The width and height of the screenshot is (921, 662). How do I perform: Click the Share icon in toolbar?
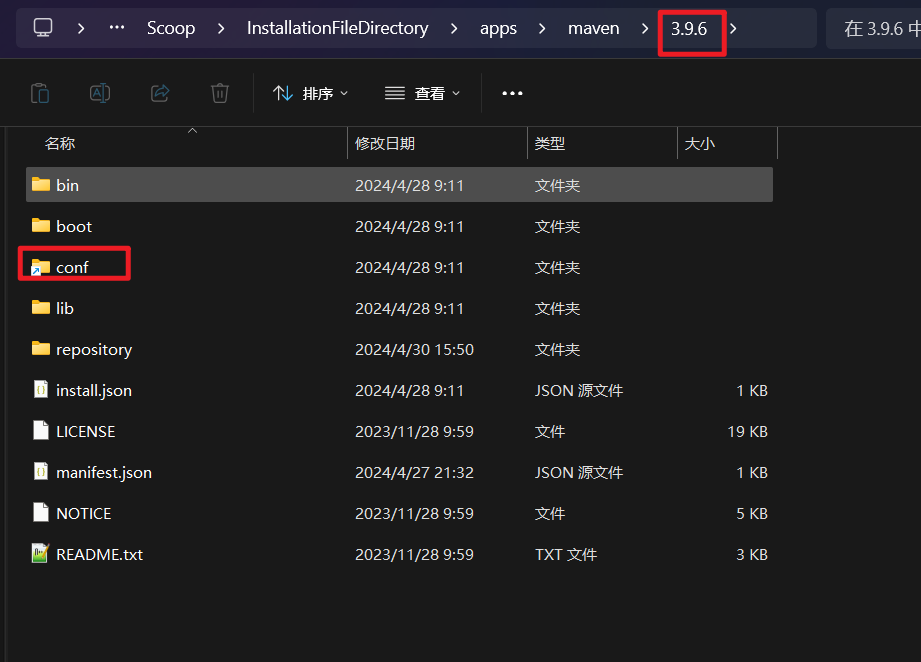160,93
